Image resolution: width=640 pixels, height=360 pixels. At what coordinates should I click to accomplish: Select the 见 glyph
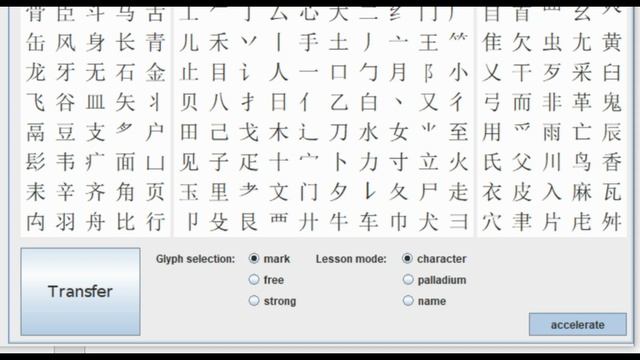pos(189,162)
